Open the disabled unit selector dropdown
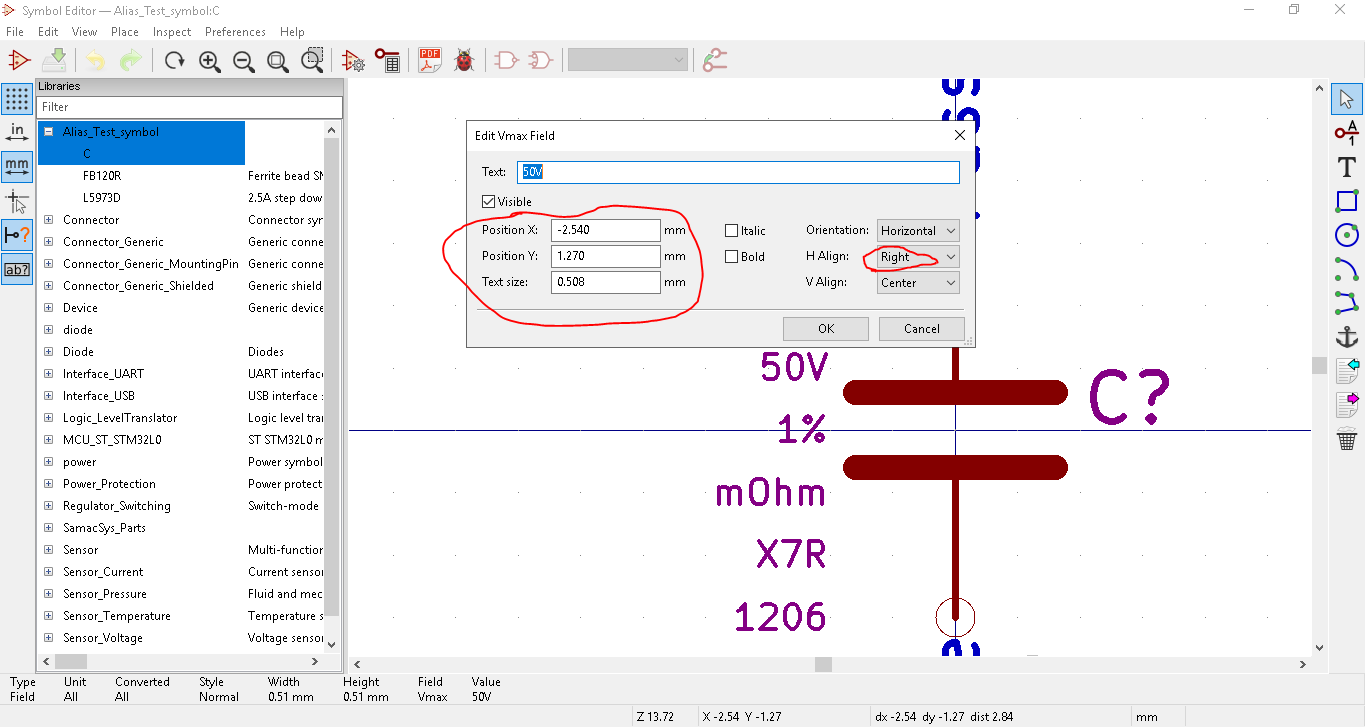Screen dimensions: 1365x727 (628, 61)
